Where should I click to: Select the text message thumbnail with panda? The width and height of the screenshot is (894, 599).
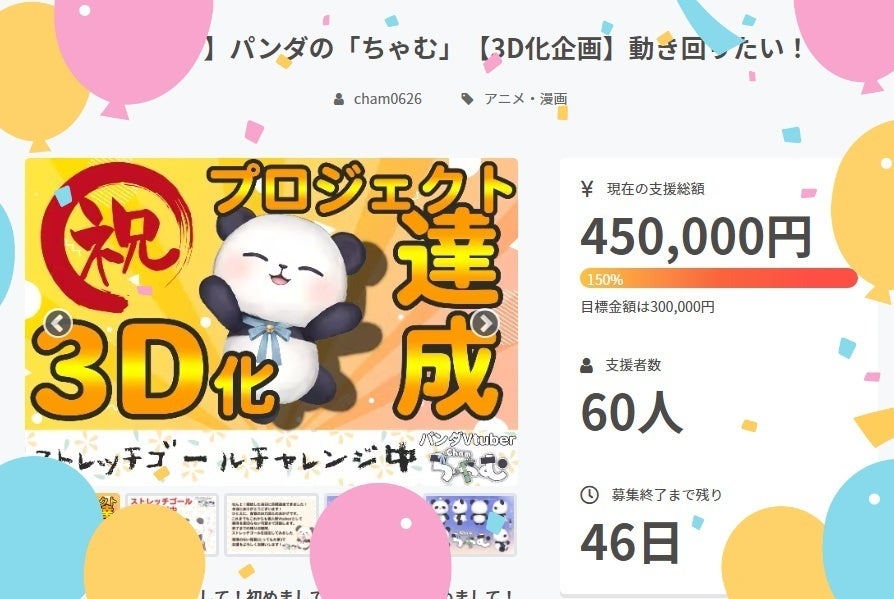click(271, 524)
